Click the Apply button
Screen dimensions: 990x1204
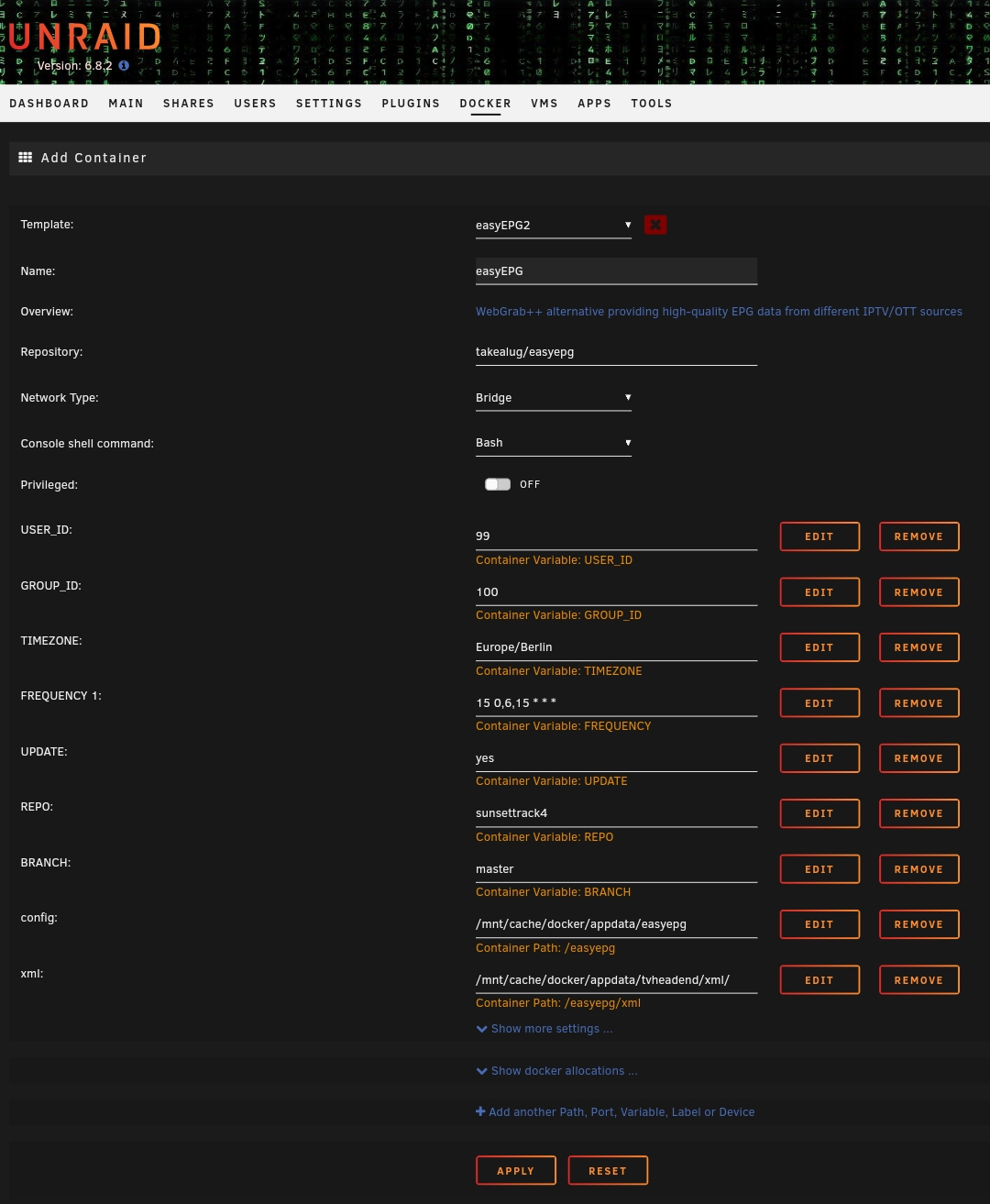click(x=516, y=1171)
